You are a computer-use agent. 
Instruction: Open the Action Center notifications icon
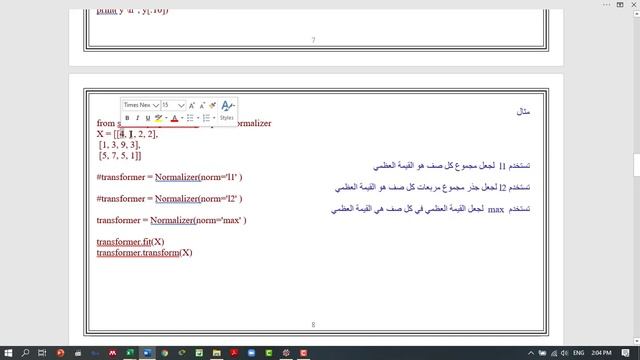[625, 353]
